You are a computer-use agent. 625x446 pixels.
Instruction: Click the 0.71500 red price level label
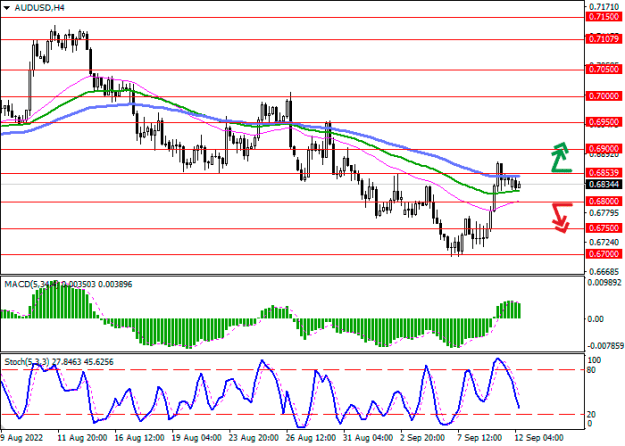(604, 18)
